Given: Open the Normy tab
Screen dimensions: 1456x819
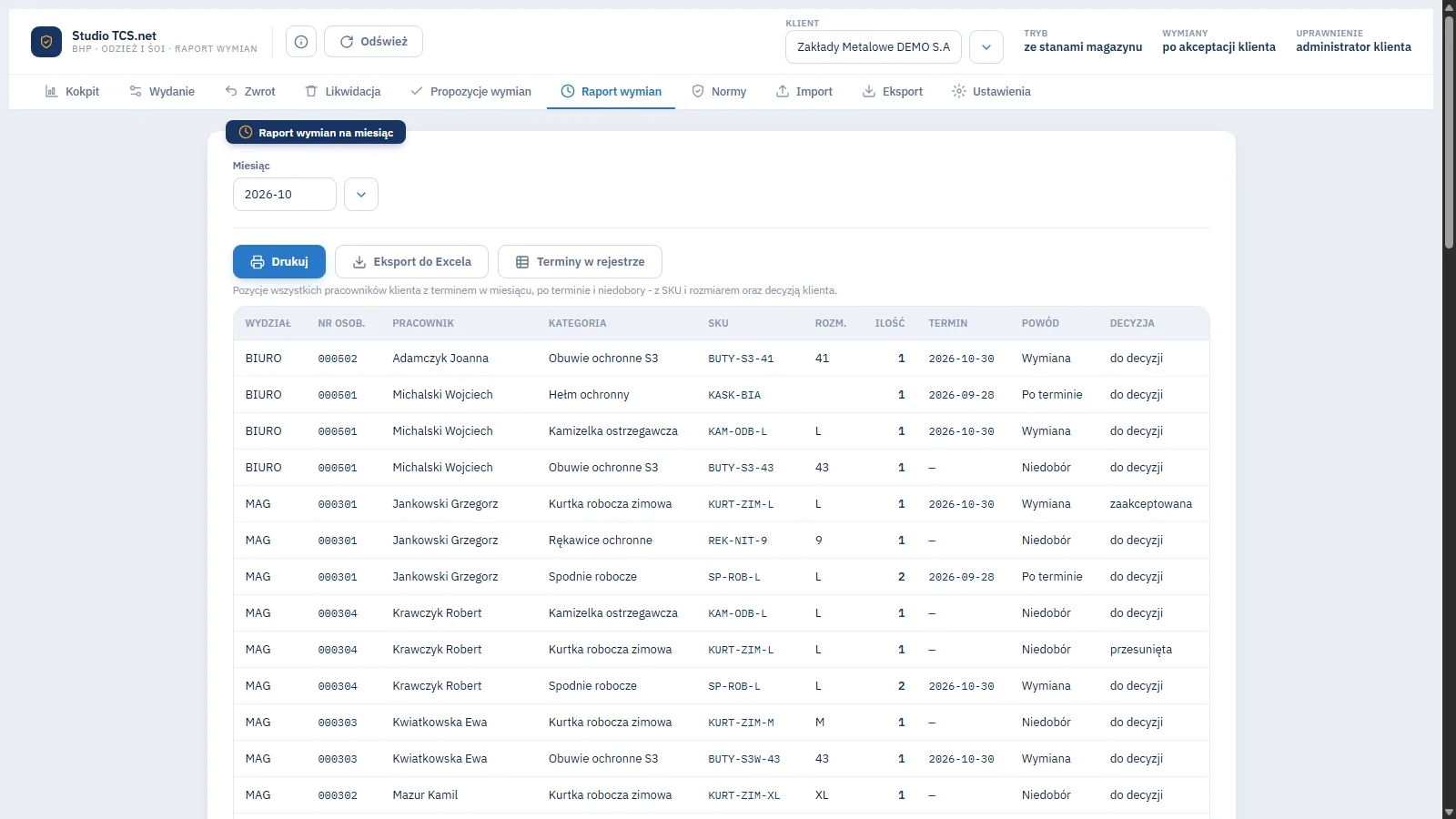Looking at the screenshot, I should click(719, 92).
